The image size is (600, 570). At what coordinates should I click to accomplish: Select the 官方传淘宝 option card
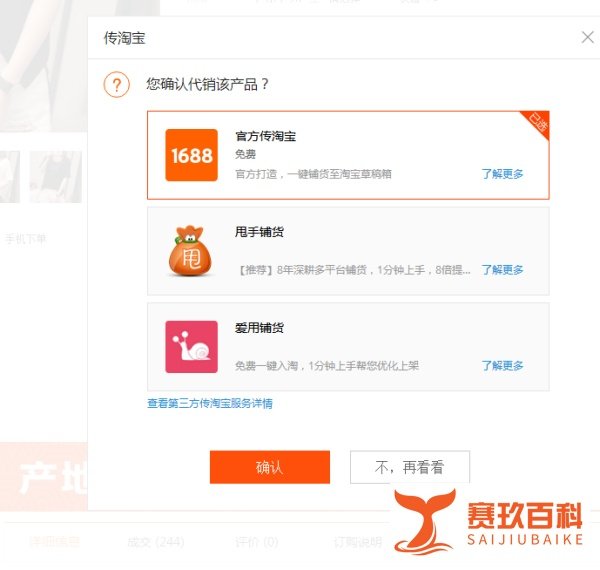tap(348, 155)
